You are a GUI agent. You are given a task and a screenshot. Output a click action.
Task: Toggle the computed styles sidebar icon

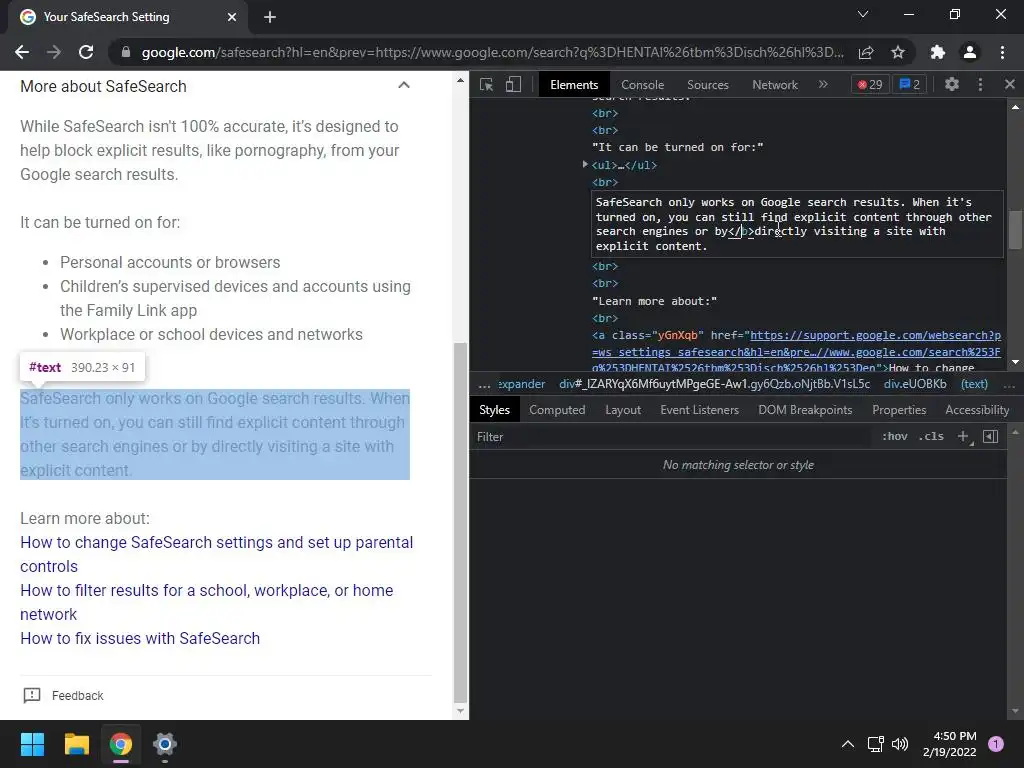(991, 437)
